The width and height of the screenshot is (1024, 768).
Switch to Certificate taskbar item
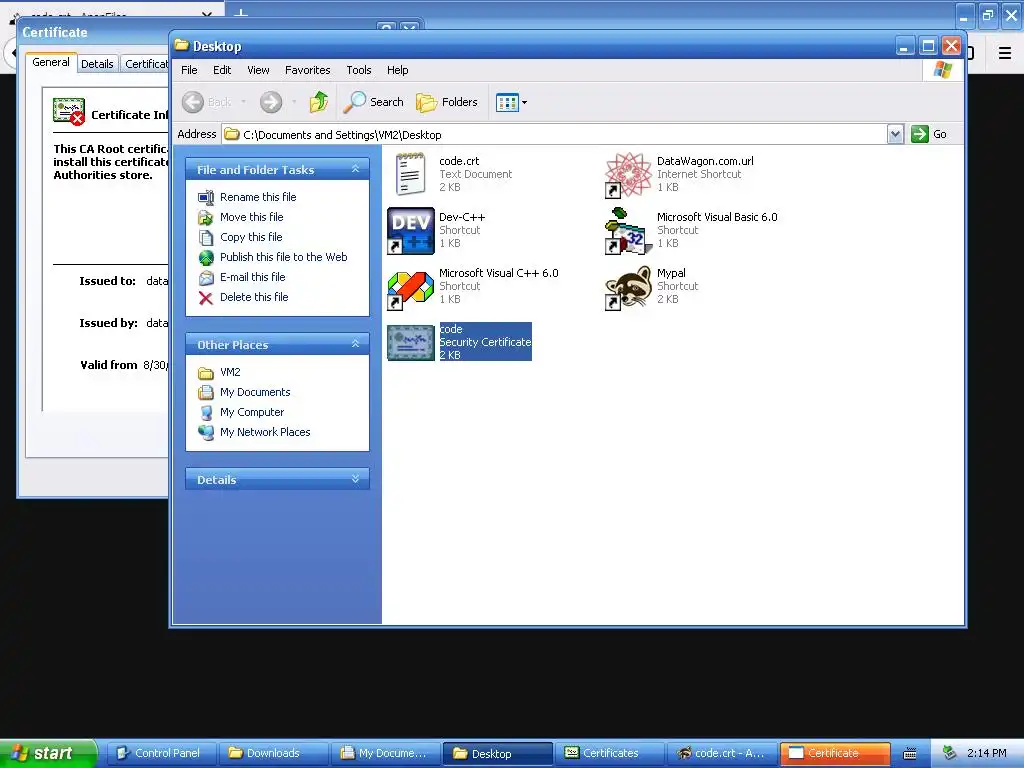tap(834, 753)
